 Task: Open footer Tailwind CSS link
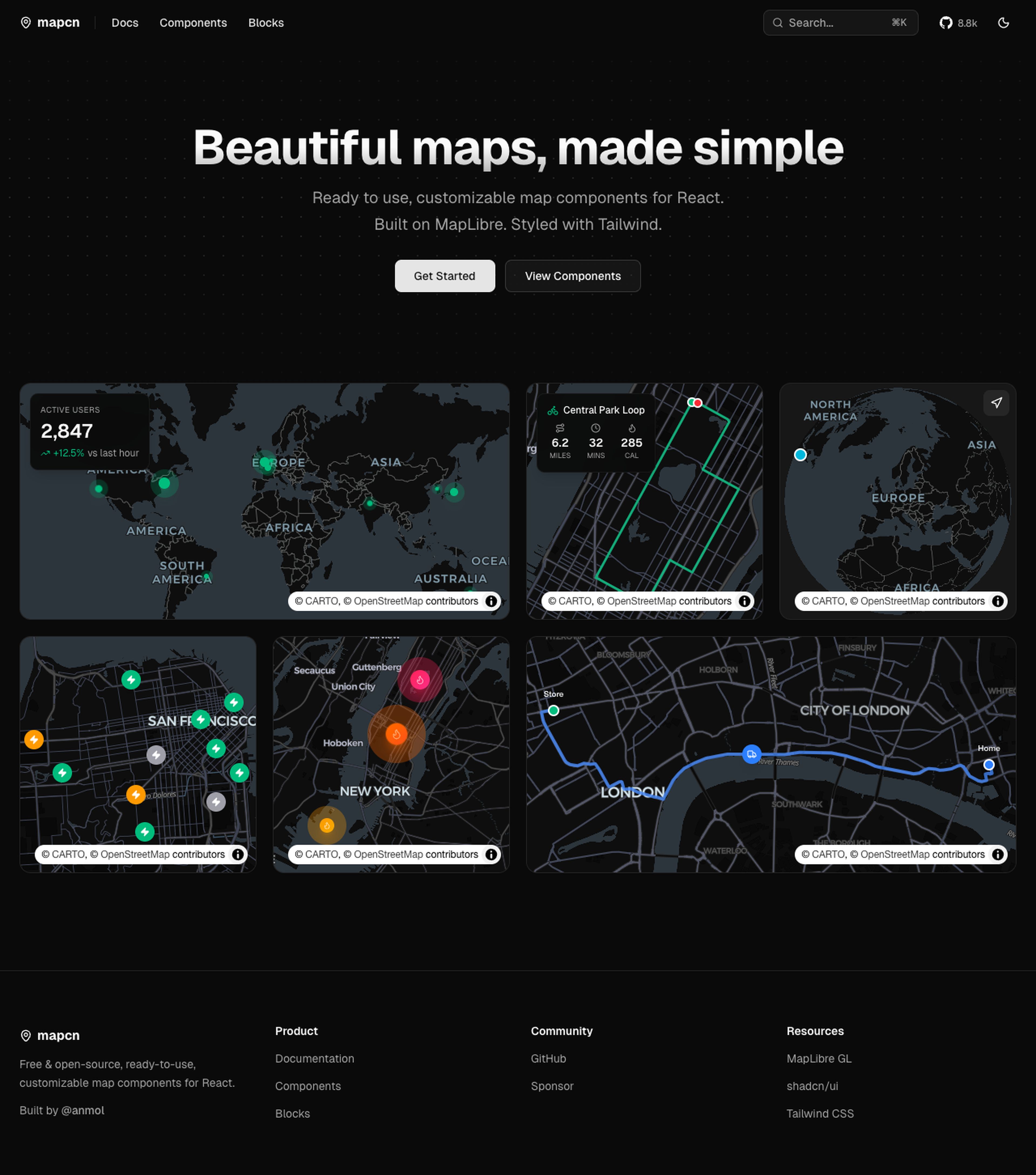820,1113
